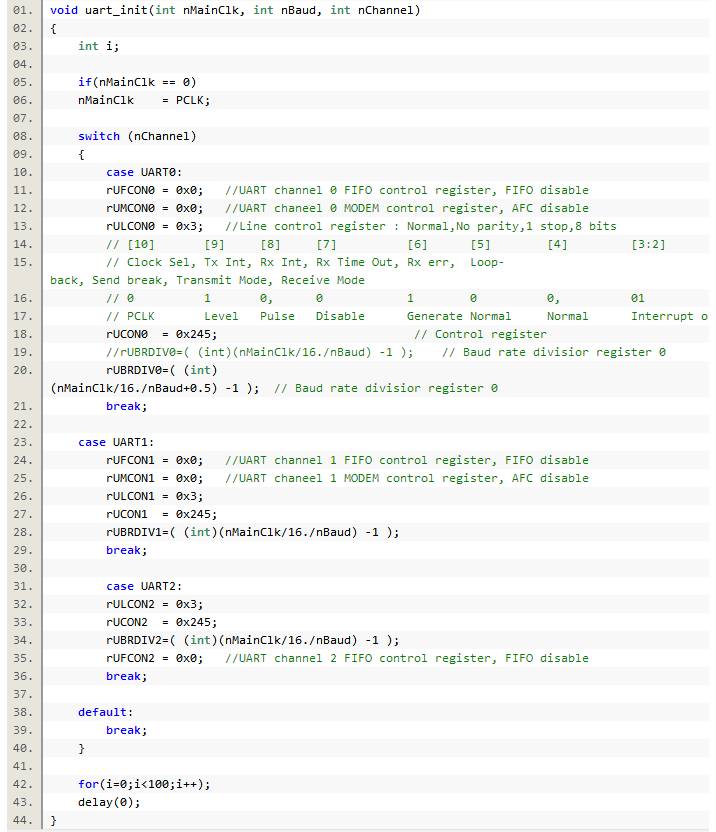Click 'rUCON0 = 0x245;' statement
Viewport: 716px width, 832px height.
(x=161, y=335)
